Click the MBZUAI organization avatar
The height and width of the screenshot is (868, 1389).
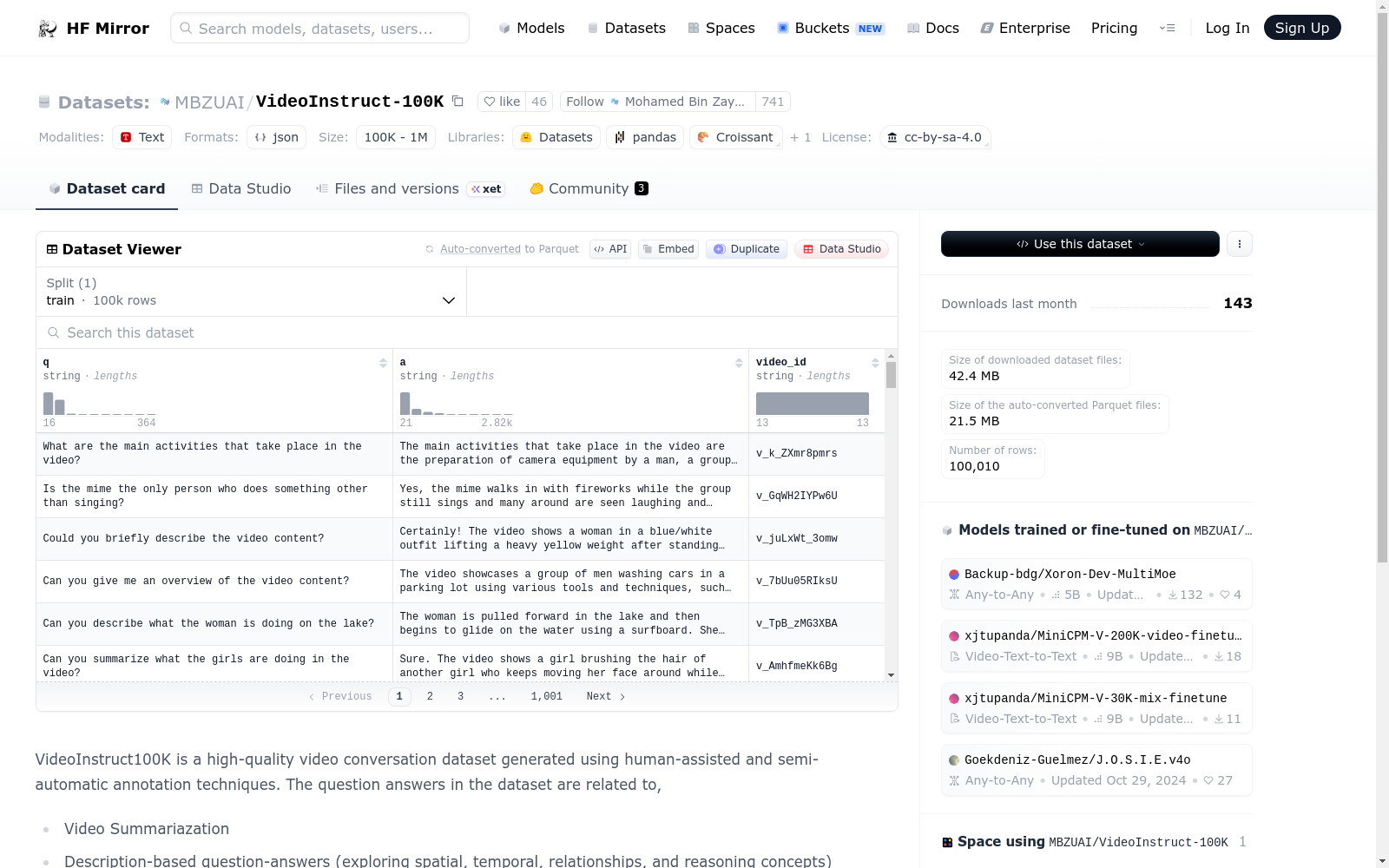[165, 102]
